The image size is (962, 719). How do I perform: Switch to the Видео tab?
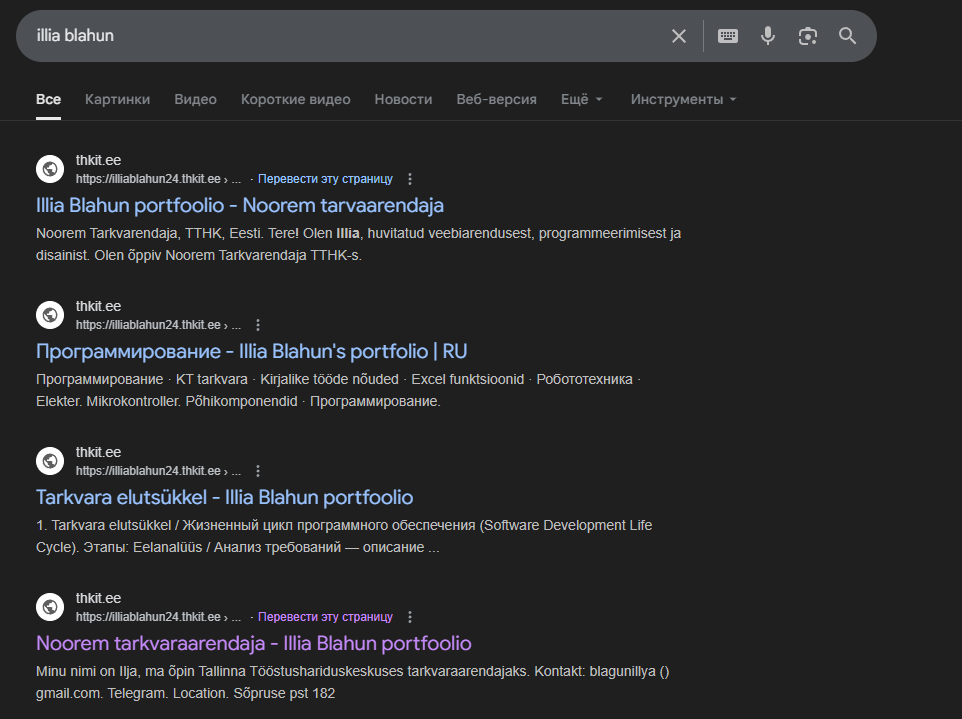195,99
